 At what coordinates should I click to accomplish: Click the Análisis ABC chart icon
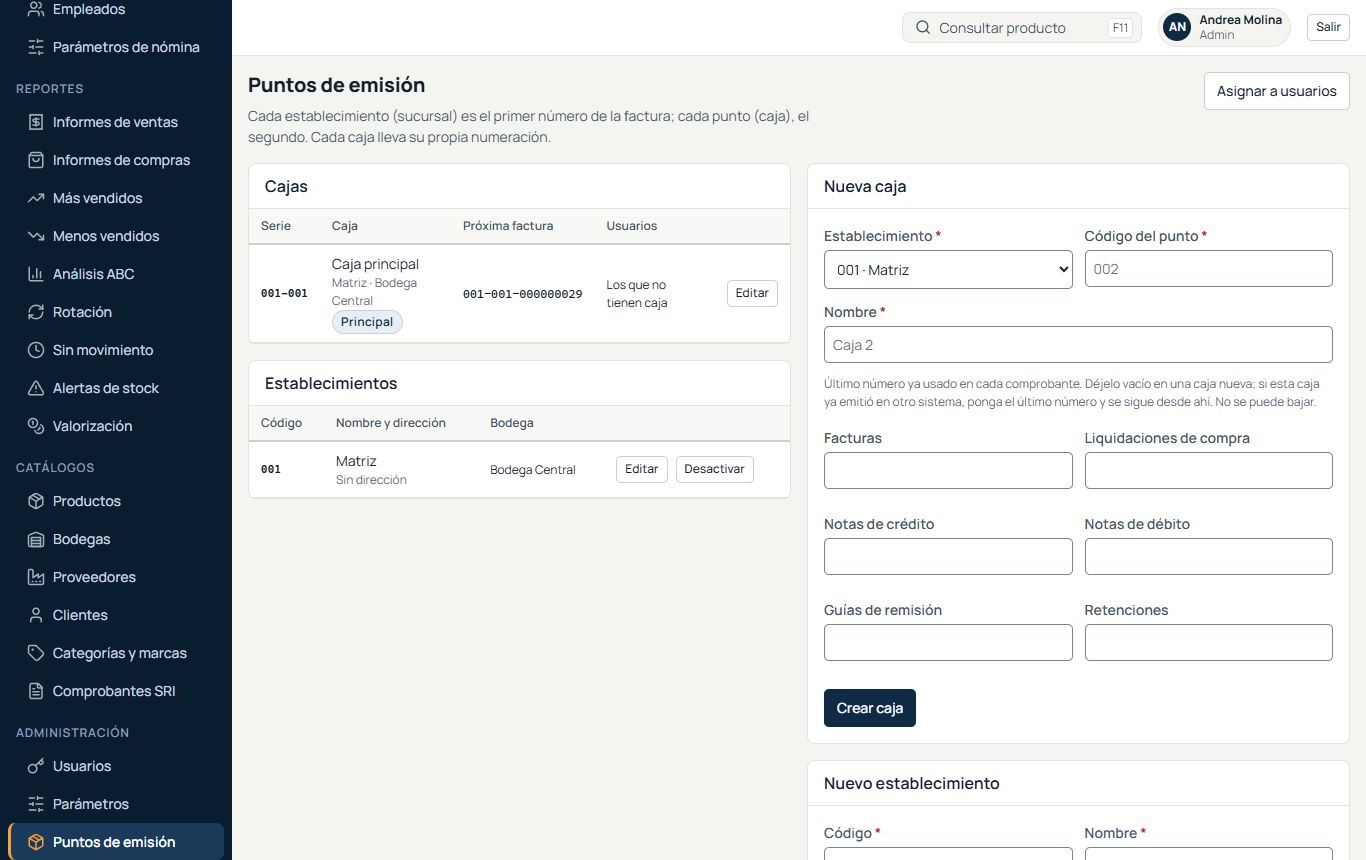(36, 274)
